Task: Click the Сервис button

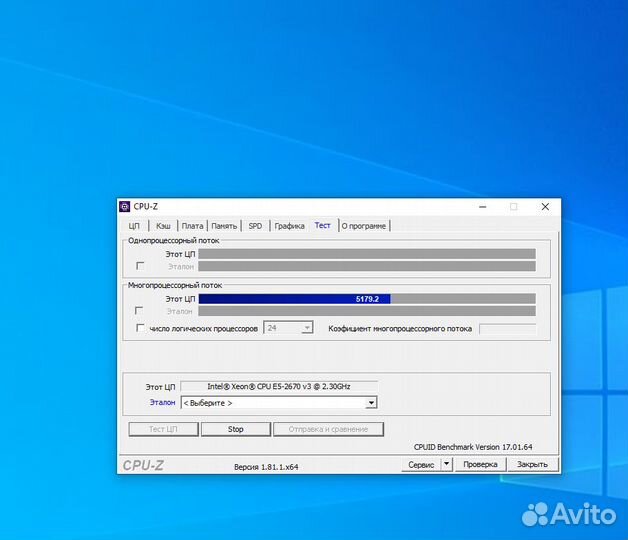Action: tap(421, 465)
